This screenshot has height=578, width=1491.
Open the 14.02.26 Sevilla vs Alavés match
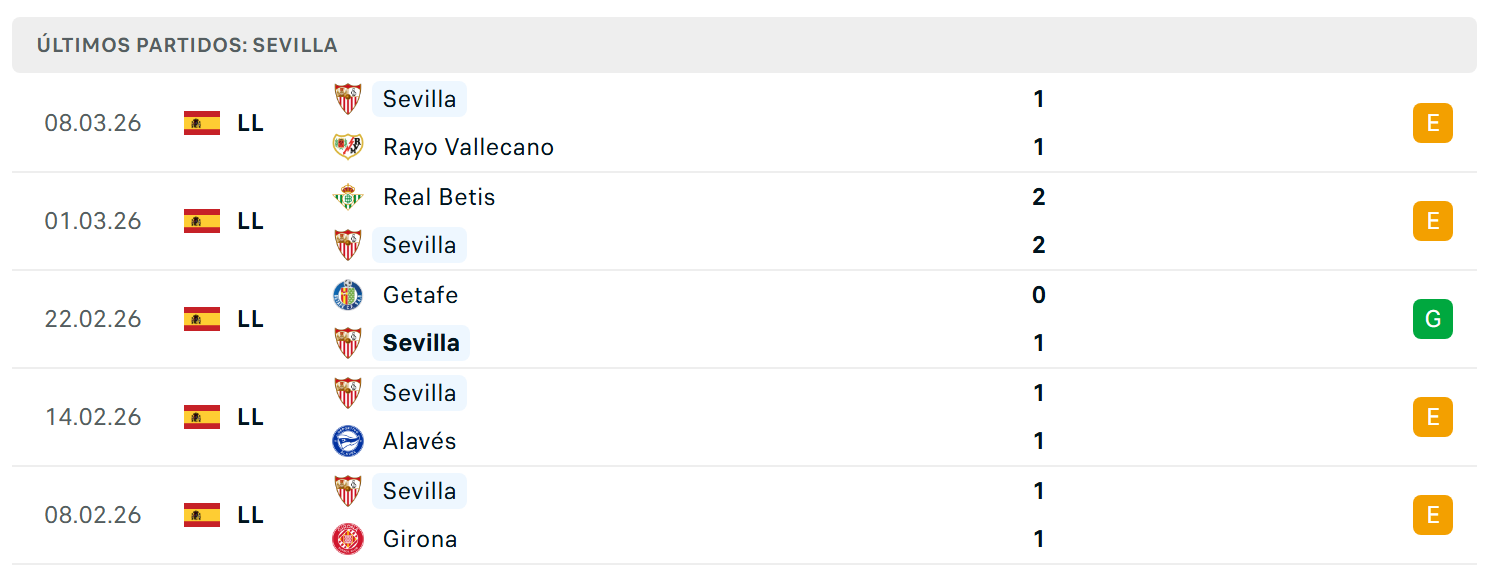click(x=744, y=417)
